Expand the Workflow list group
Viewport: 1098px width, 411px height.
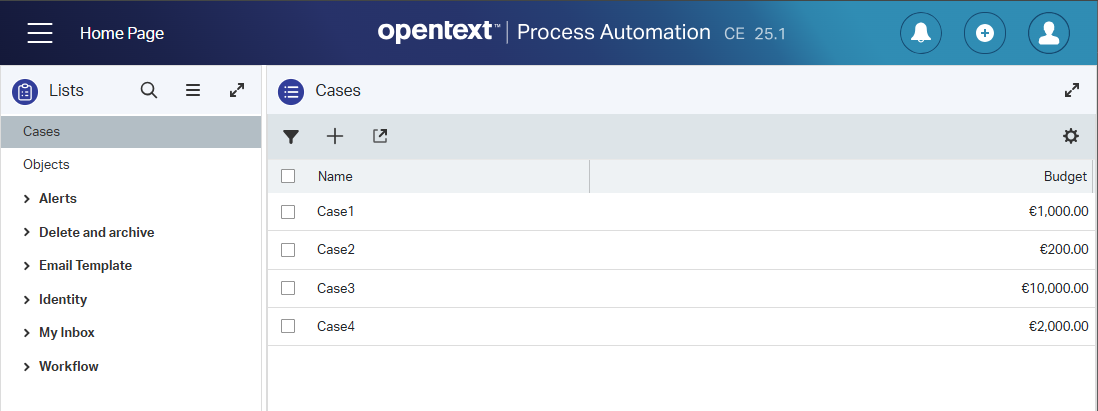click(x=27, y=367)
